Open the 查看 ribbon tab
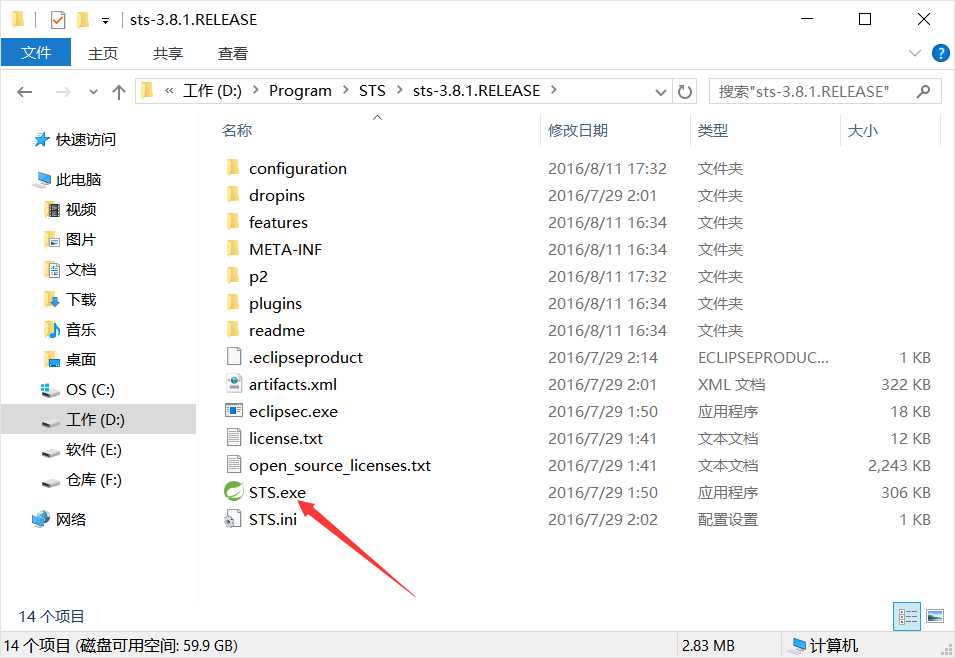This screenshot has width=955, height=658. [x=233, y=54]
